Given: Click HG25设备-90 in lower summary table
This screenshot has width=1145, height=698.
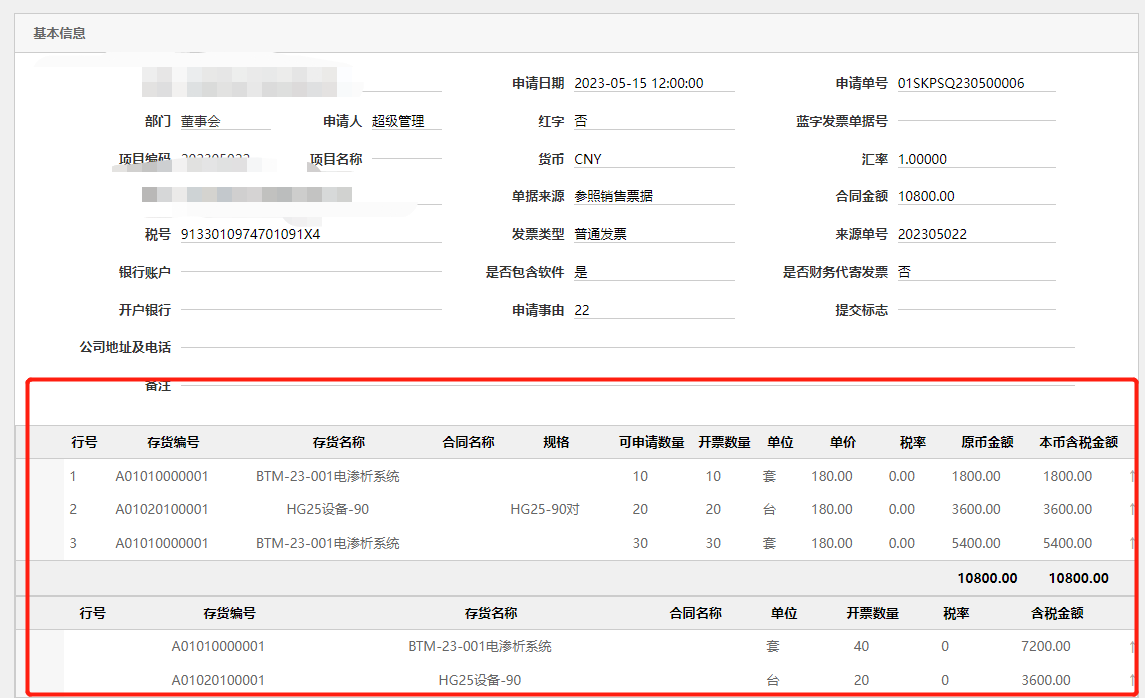Looking at the screenshot, I should (x=480, y=680).
